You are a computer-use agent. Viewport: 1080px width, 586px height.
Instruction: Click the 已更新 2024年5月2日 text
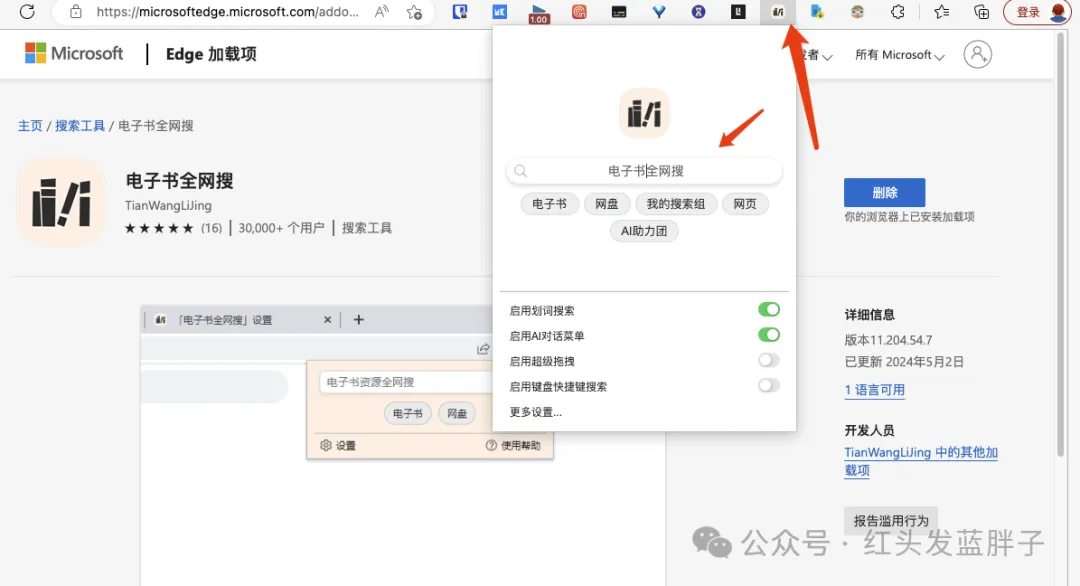click(904, 362)
